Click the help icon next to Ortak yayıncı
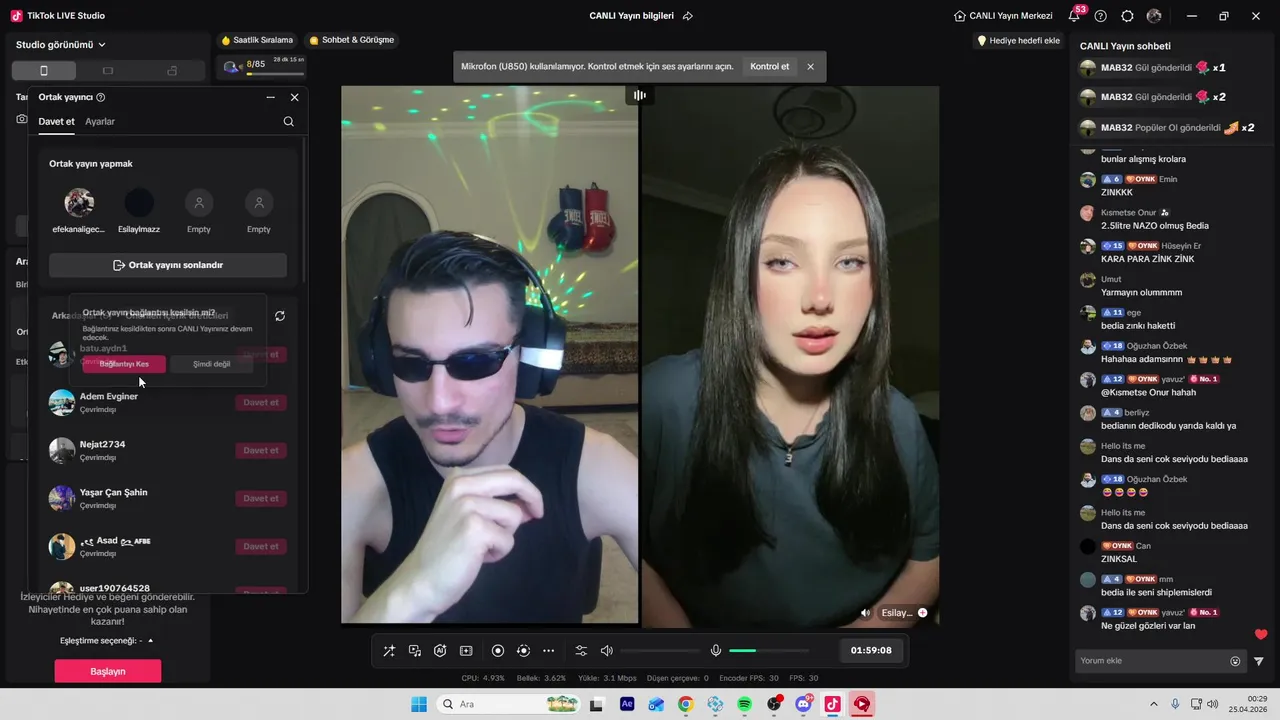Viewport: 1280px width, 720px height. coord(101,97)
